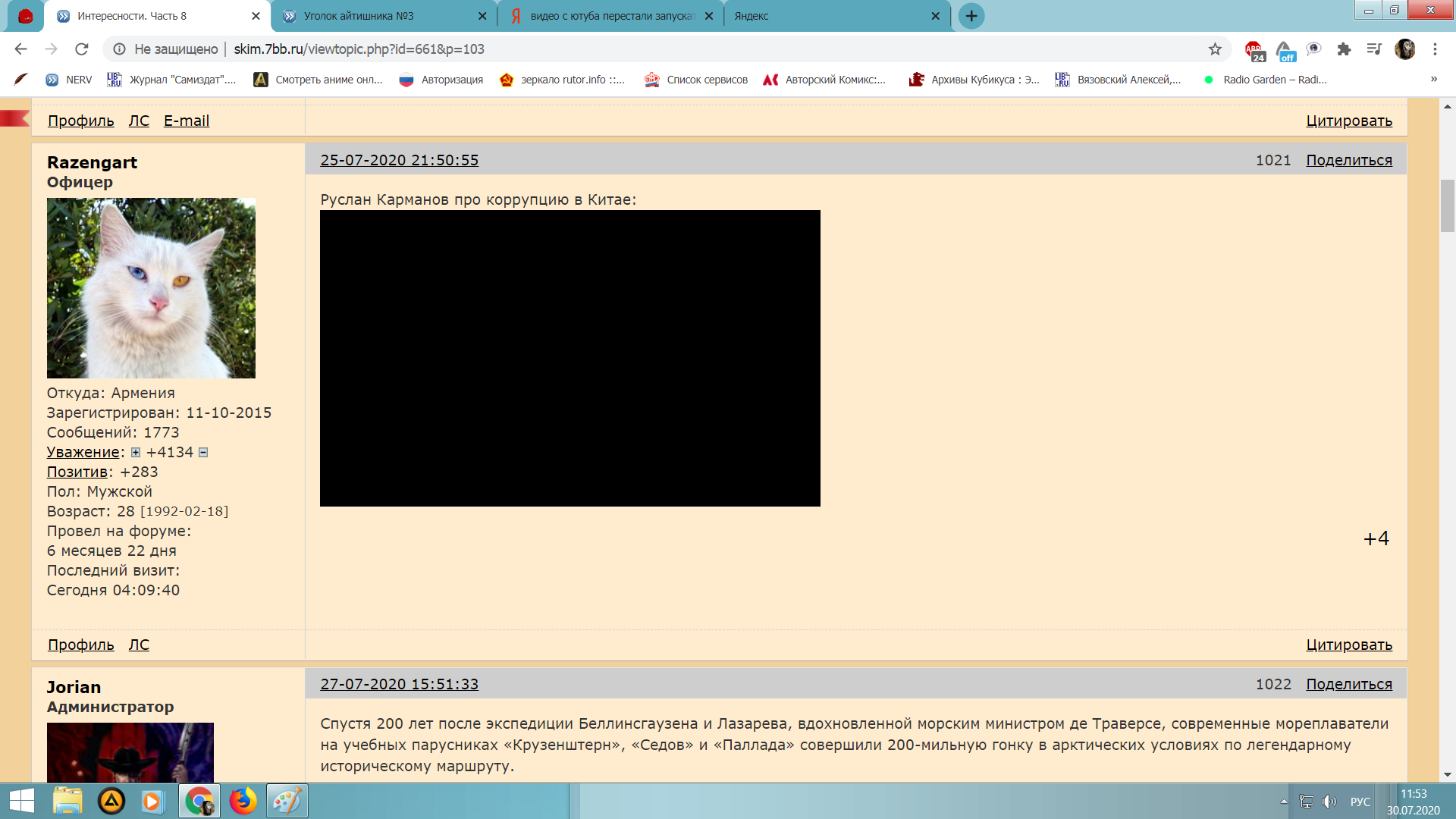The image size is (1456, 819).
Task: Open the 'Список сервисов' bookmark
Action: point(696,80)
